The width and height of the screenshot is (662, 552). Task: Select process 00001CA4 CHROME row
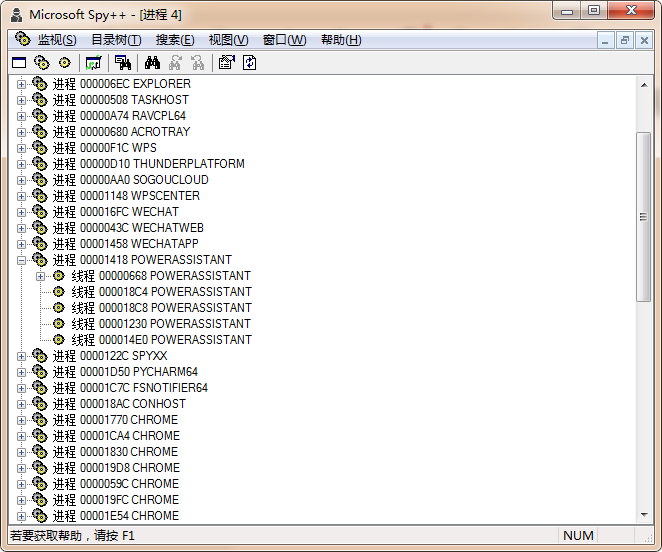(x=116, y=436)
